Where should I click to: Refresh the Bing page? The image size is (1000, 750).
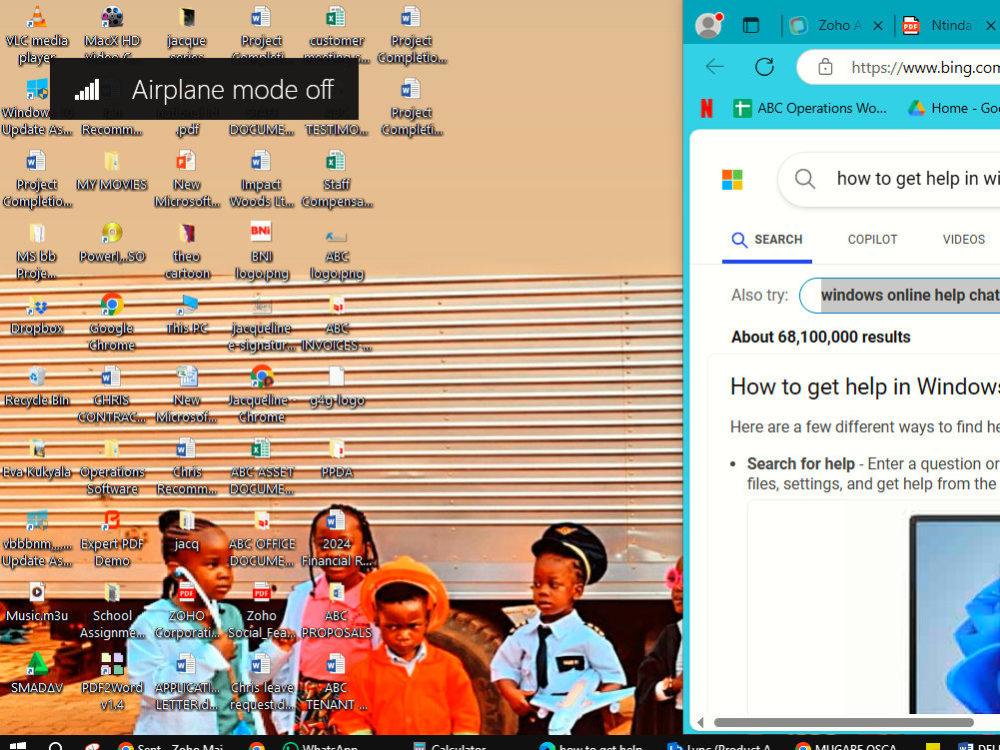(x=764, y=66)
